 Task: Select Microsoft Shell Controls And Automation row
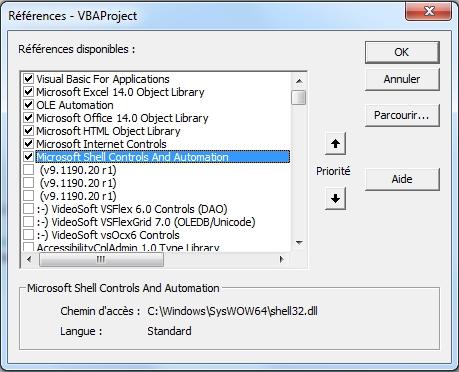point(163,157)
